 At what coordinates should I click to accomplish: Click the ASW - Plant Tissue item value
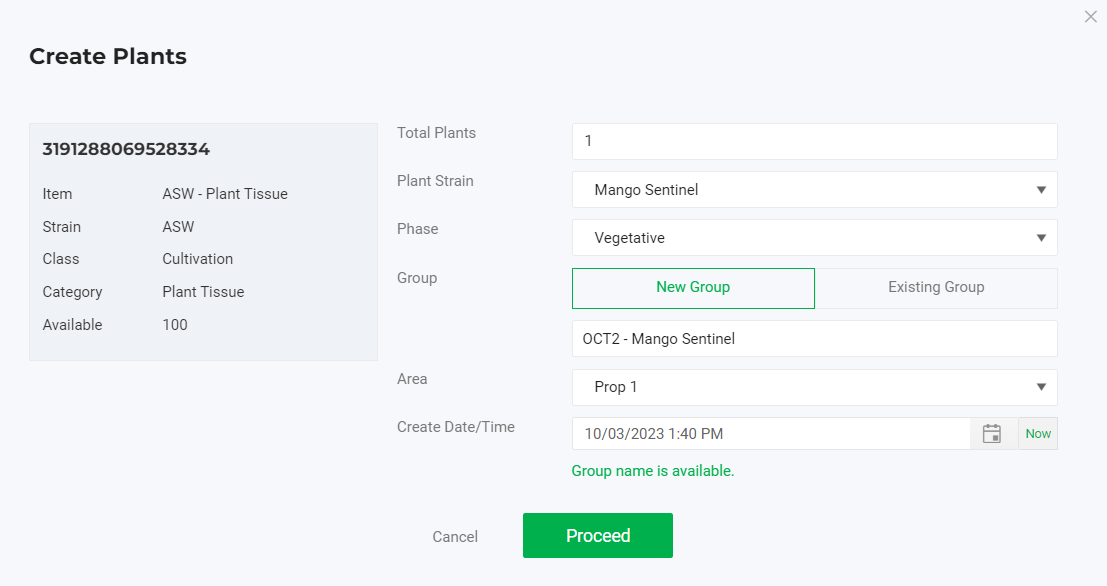tap(225, 194)
